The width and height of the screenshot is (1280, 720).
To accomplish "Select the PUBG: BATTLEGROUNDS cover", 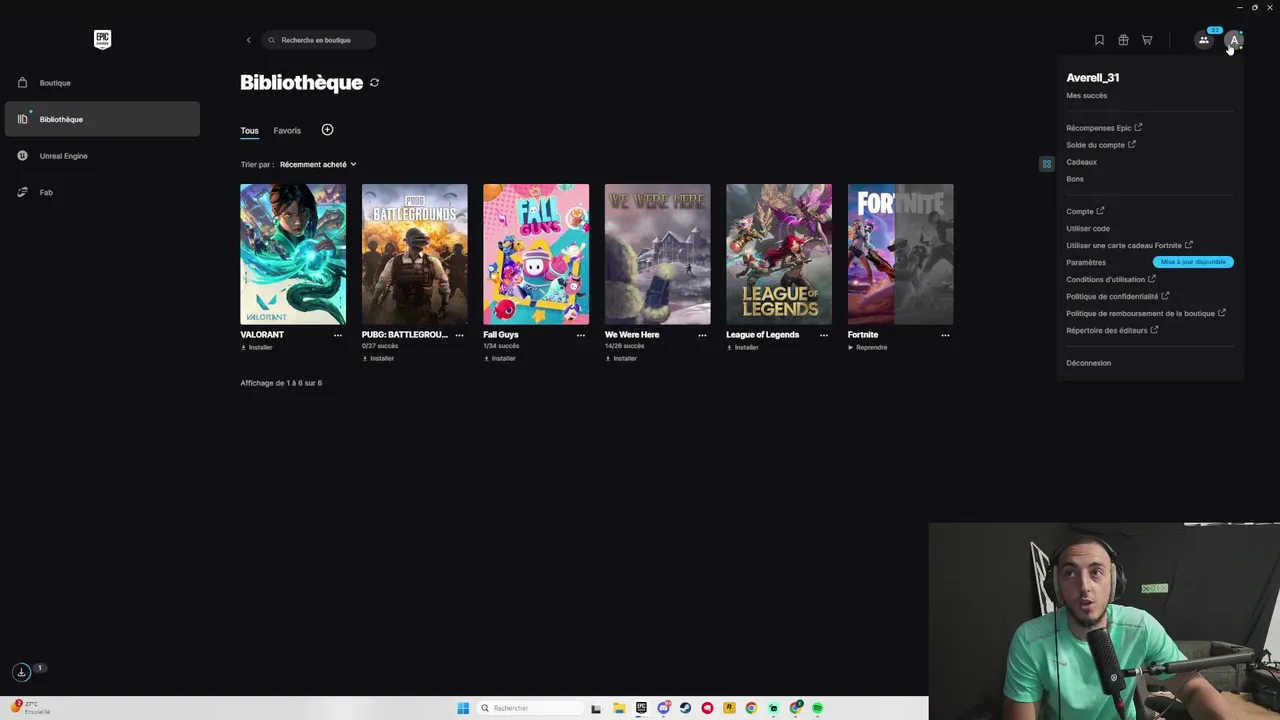I will (x=414, y=254).
